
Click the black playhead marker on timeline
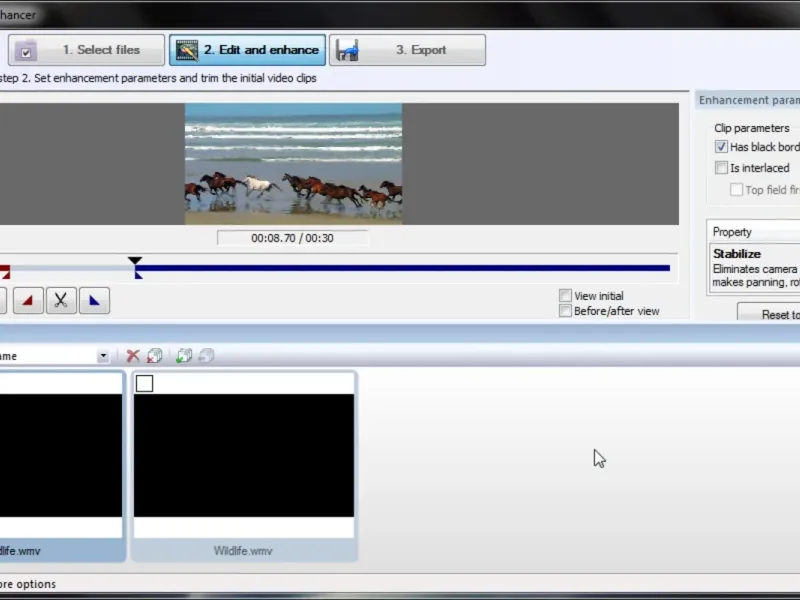coord(135,261)
